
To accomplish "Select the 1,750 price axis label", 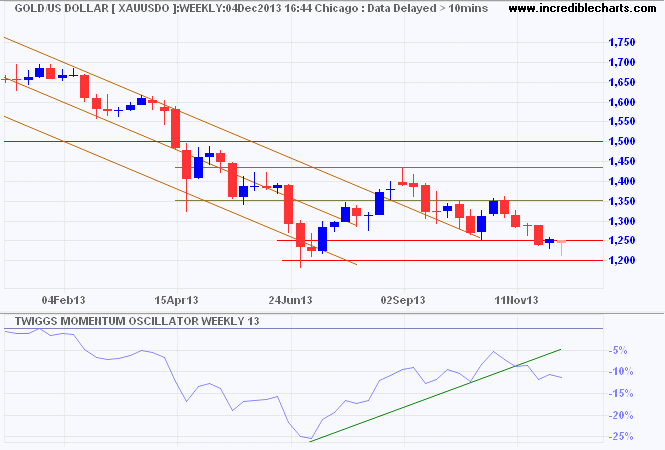I will pyautogui.click(x=622, y=42).
